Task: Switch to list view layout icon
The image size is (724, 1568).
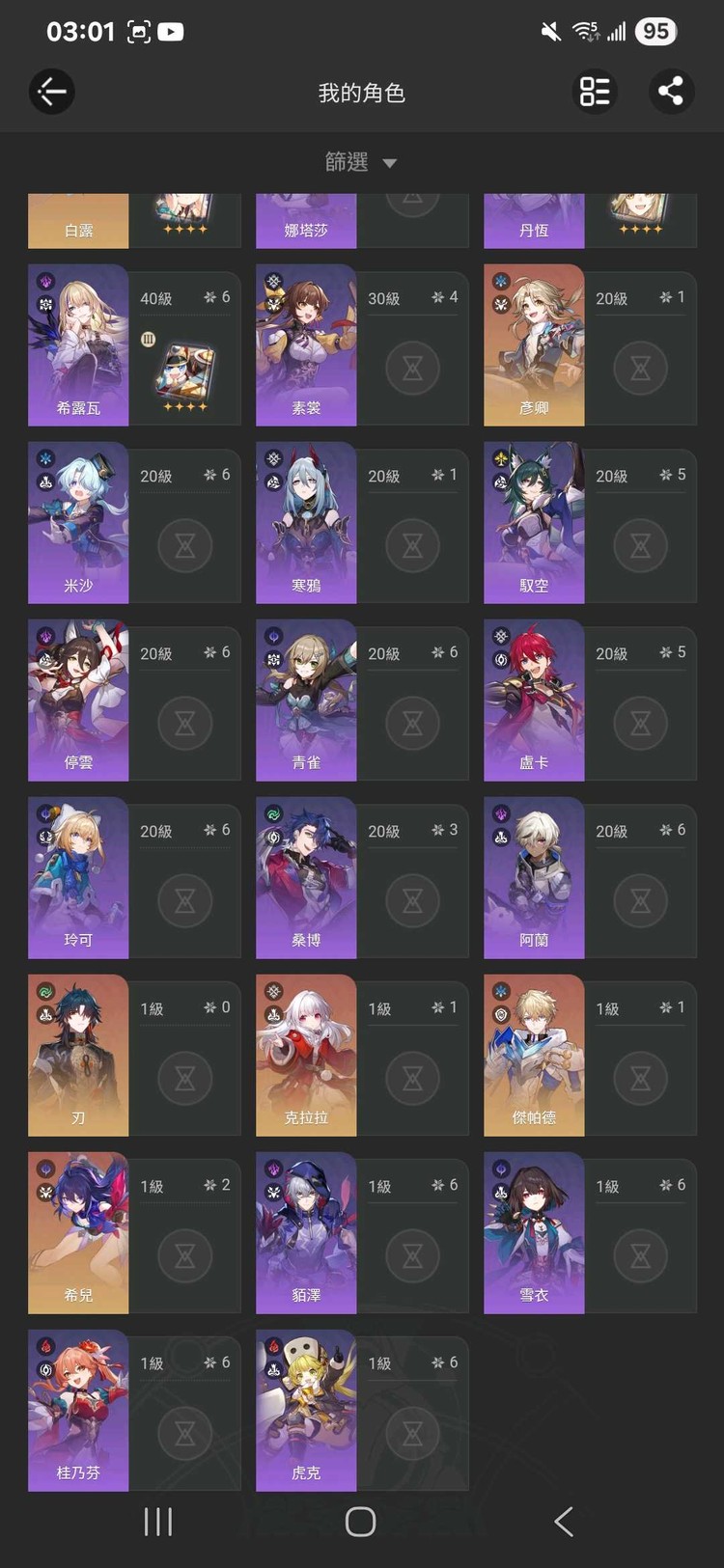Action: [595, 92]
